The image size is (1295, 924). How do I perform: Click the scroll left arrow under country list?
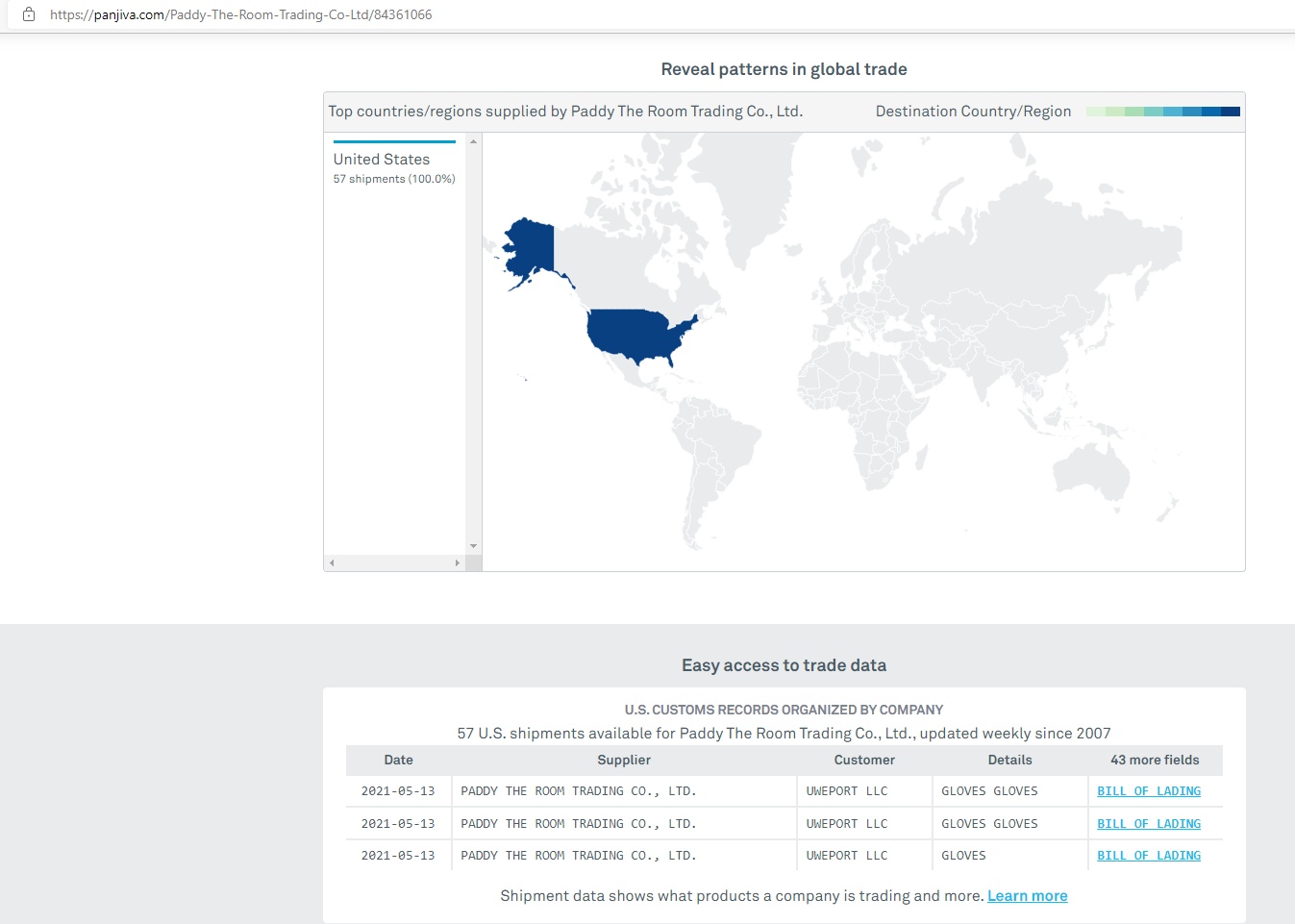pos(332,562)
